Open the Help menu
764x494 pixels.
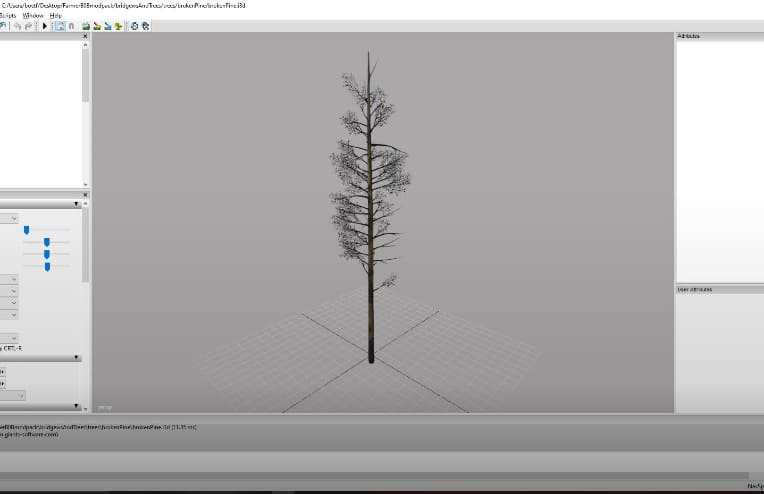[x=55, y=16]
